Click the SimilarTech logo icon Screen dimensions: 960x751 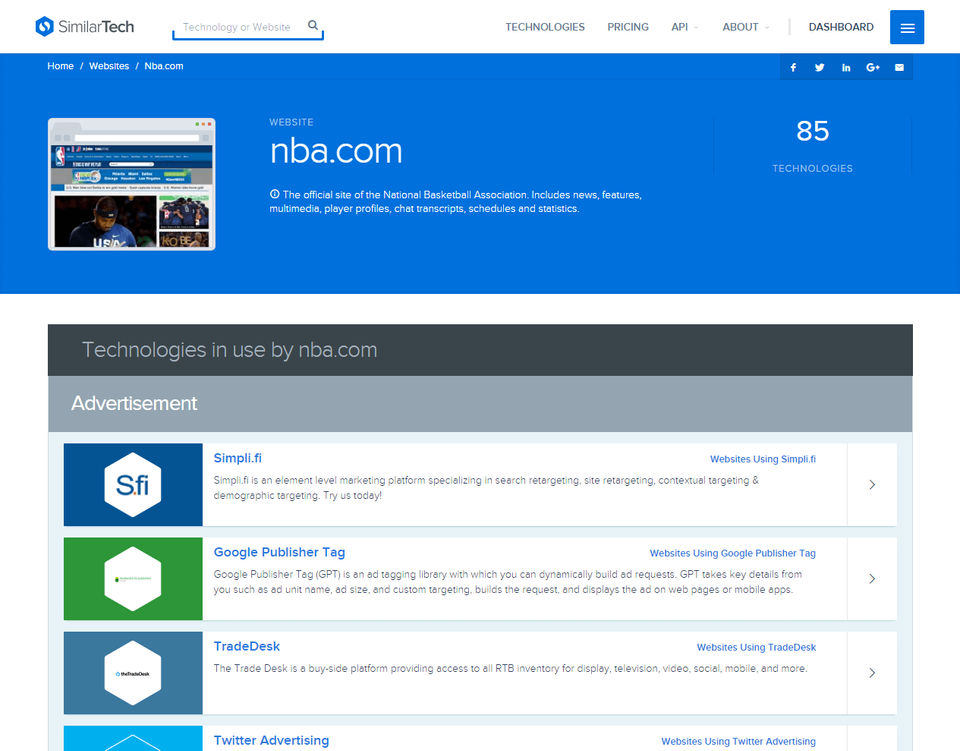pos(45,26)
